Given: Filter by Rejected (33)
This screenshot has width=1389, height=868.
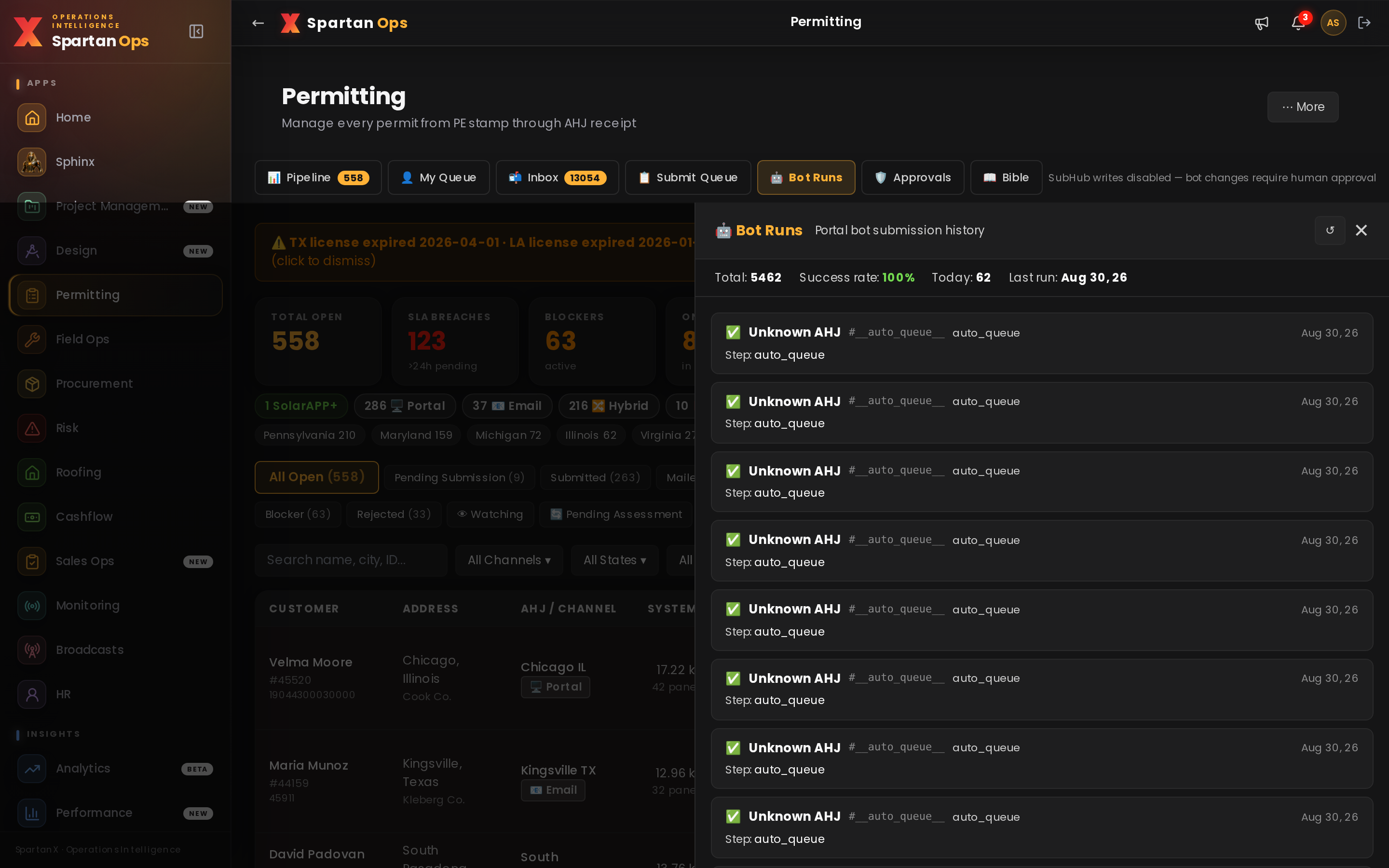Looking at the screenshot, I should click(x=394, y=515).
